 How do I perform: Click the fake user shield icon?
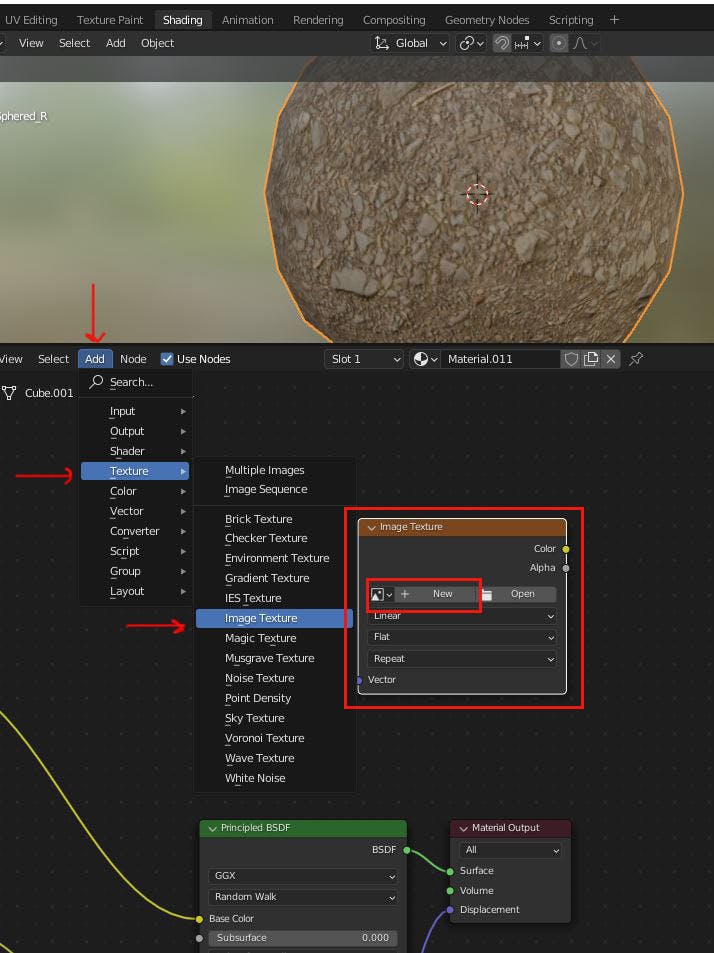(x=571, y=359)
